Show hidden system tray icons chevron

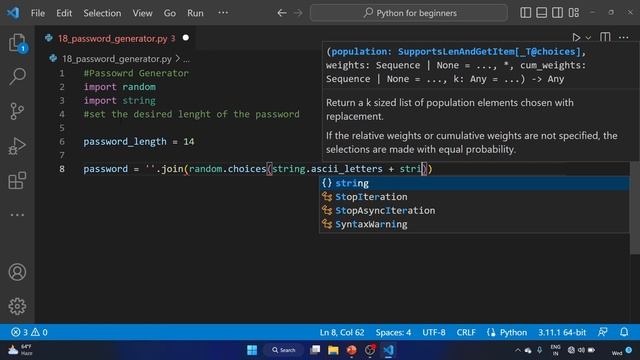click(x=518, y=350)
